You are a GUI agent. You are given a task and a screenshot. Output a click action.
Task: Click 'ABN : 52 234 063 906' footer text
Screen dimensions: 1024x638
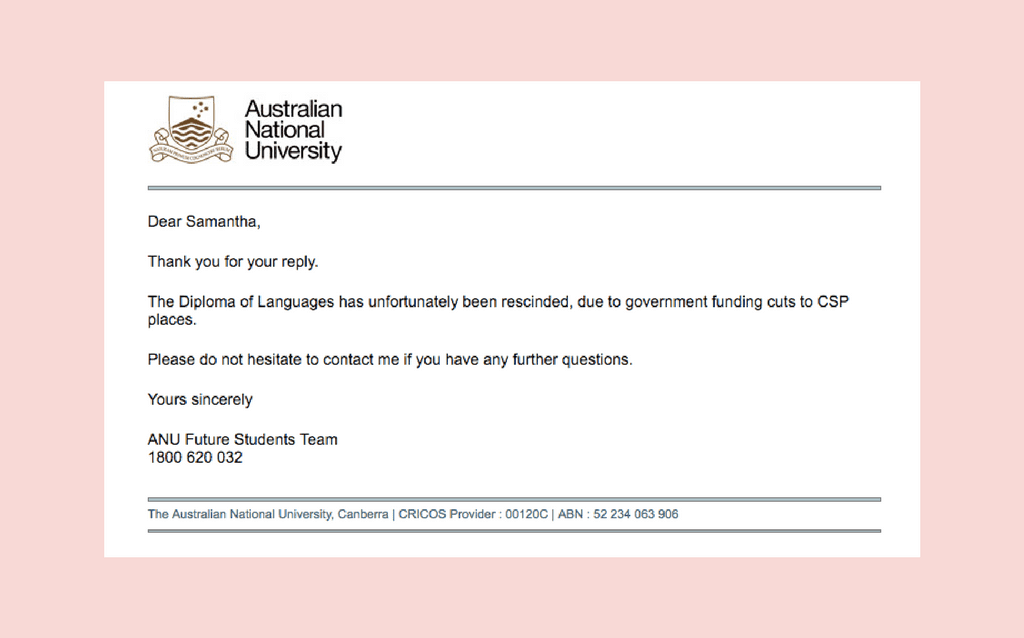(x=618, y=515)
